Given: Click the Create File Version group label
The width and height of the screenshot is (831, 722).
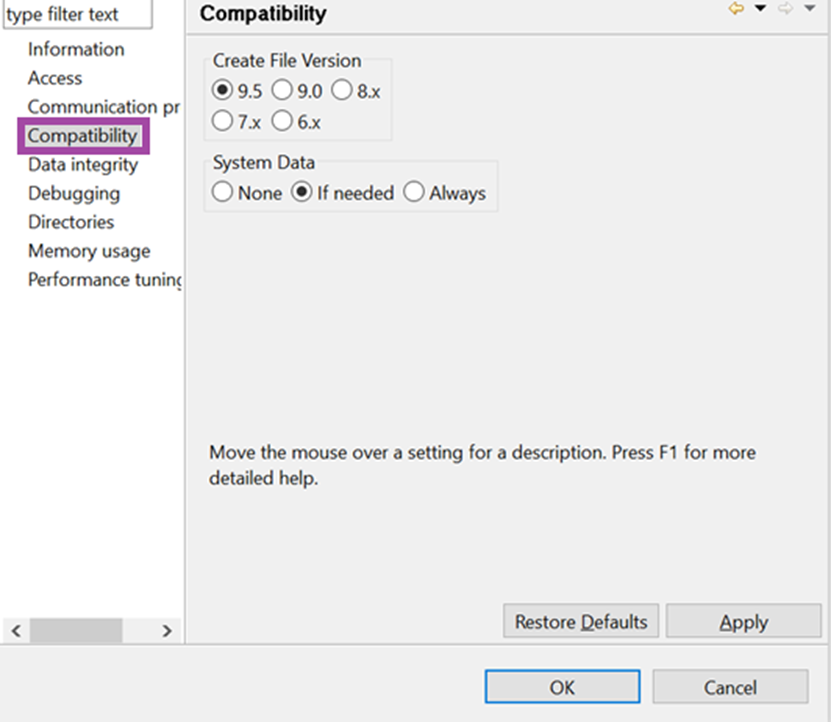Looking at the screenshot, I should tap(287, 60).
